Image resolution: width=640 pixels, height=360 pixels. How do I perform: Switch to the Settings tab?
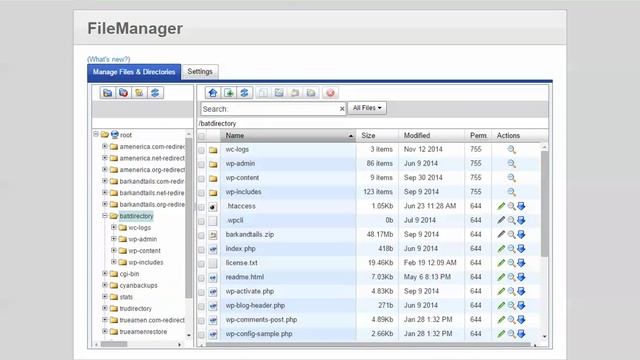pos(200,71)
